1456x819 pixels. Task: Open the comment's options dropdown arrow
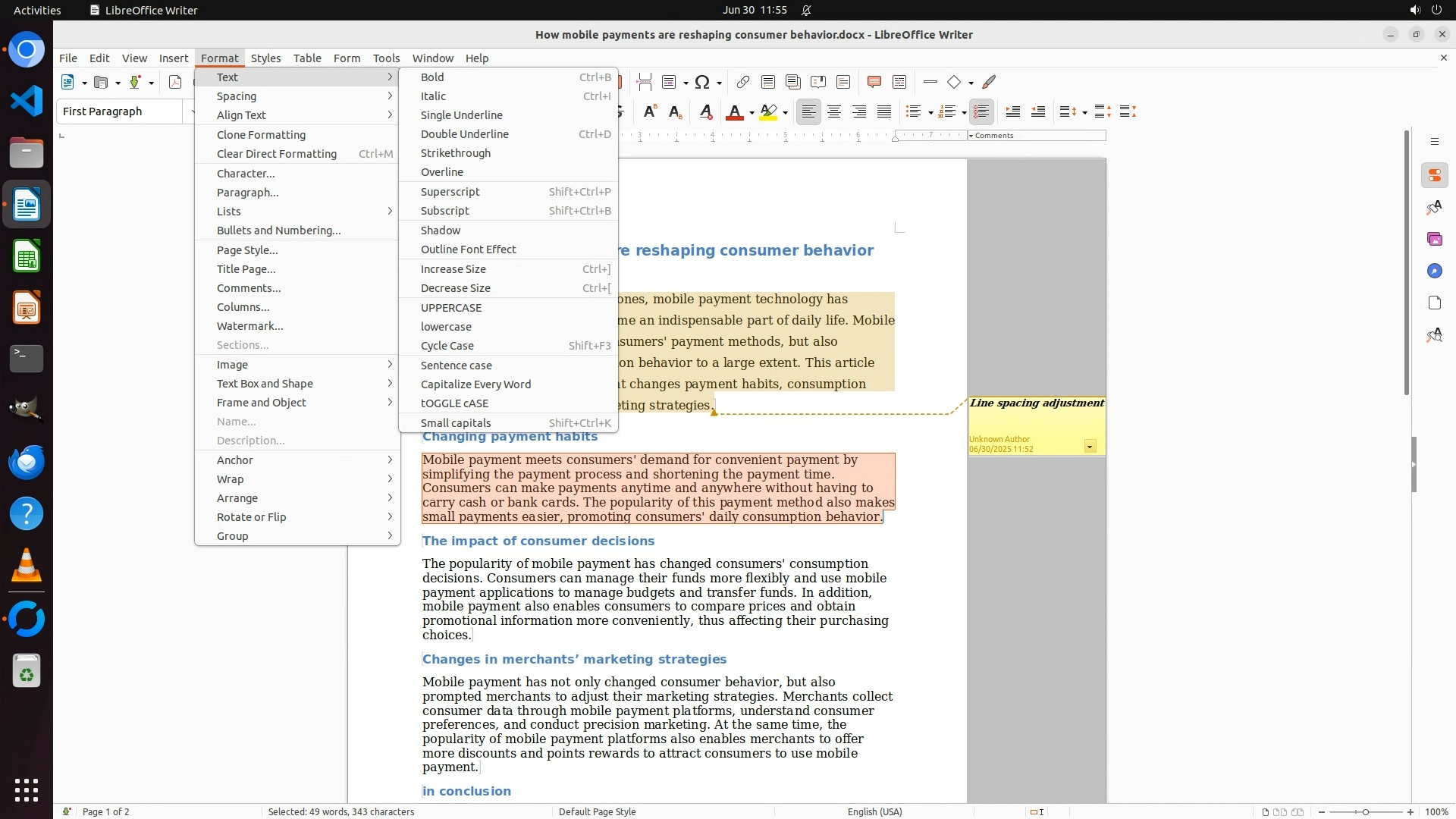tap(1090, 447)
